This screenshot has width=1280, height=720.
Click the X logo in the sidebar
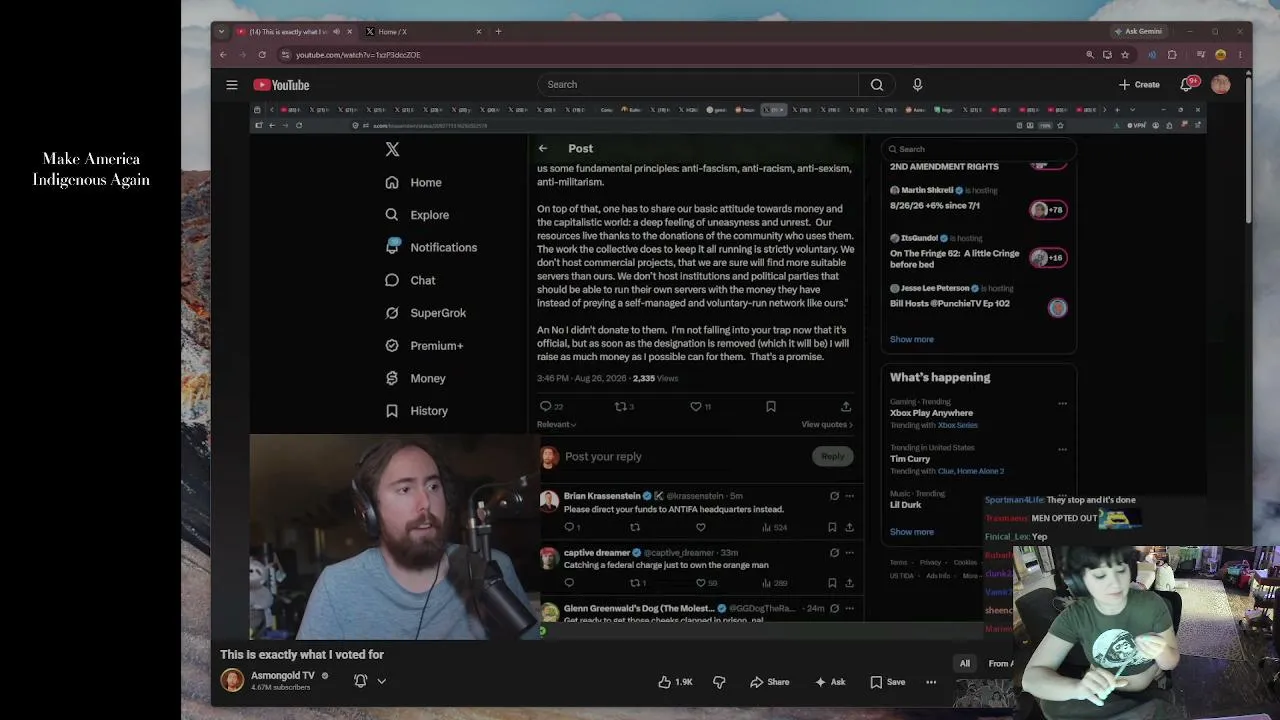tap(392, 149)
